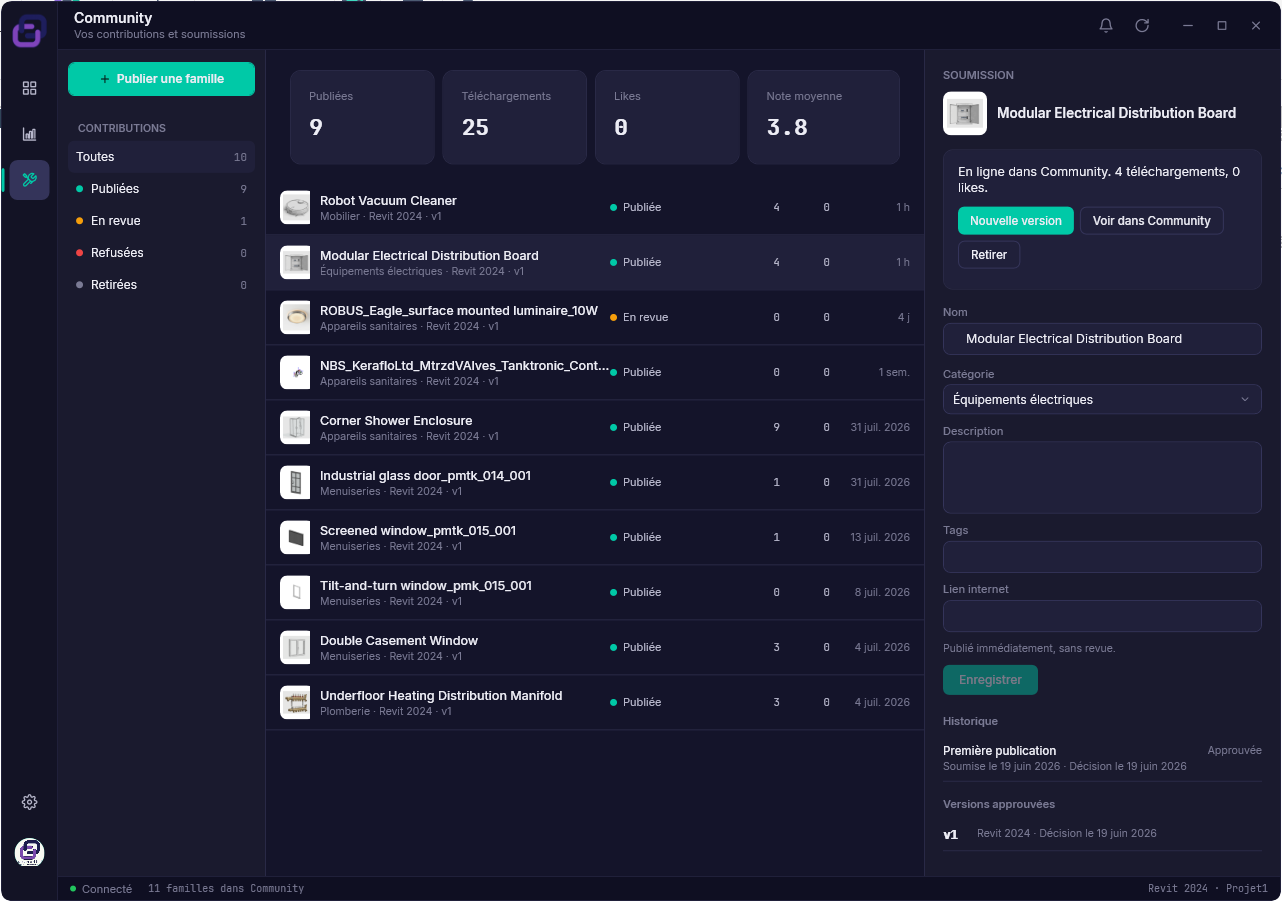This screenshot has height=902, width=1282.
Task: Click Voir dans Community button
Action: (1151, 221)
